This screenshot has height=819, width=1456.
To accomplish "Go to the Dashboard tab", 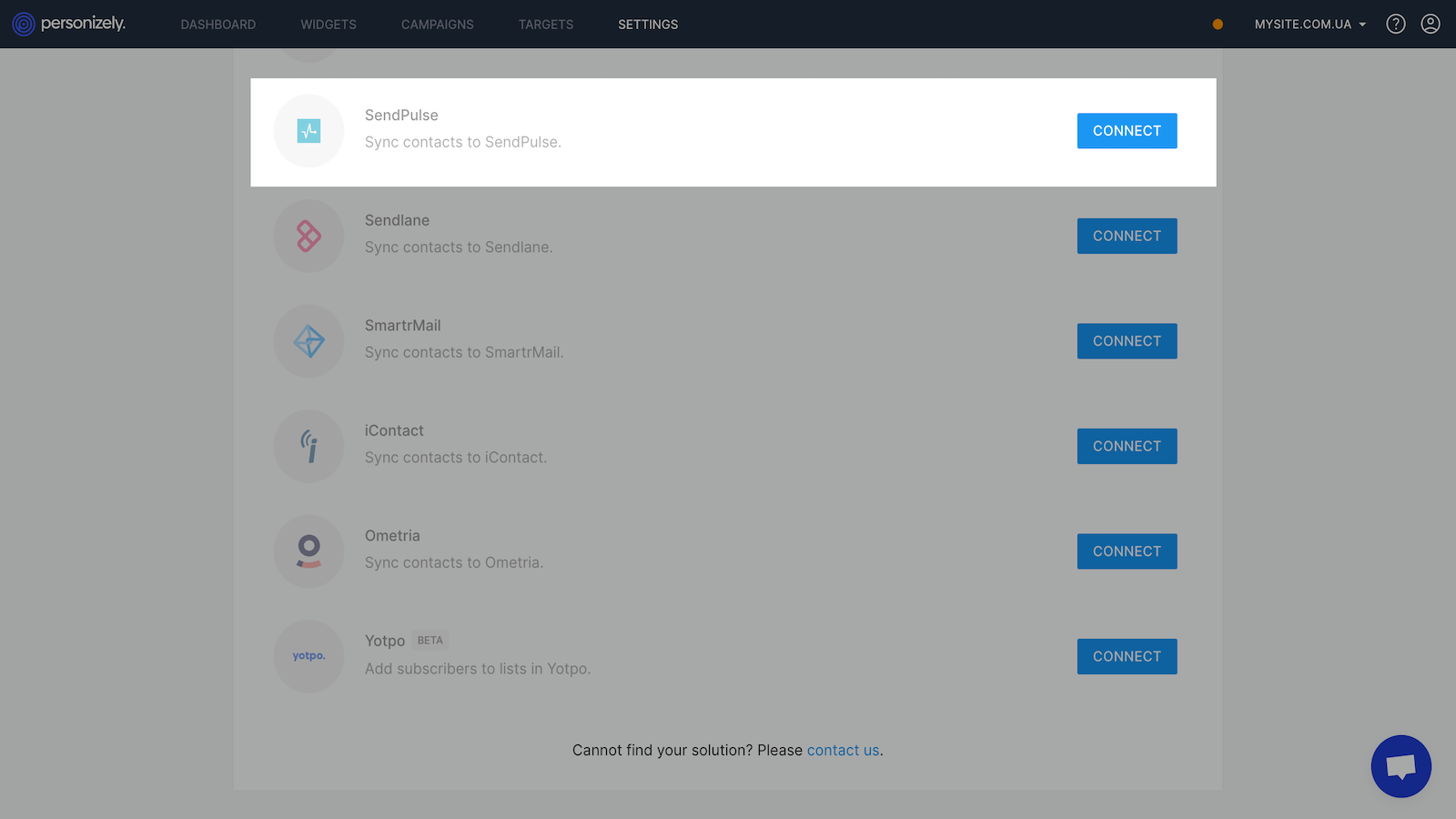I will (217, 25).
